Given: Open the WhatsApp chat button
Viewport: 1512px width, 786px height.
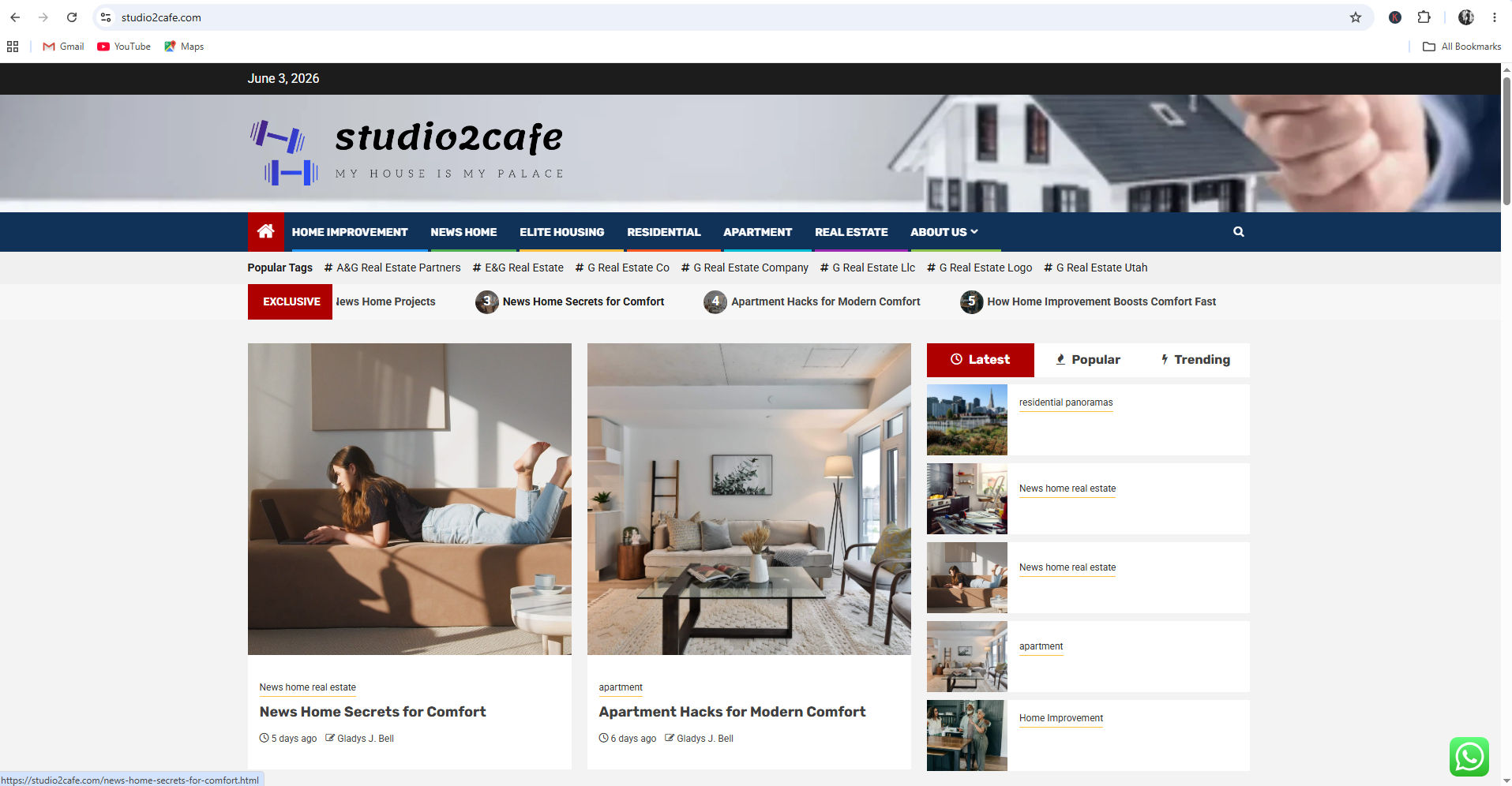Looking at the screenshot, I should [x=1469, y=757].
